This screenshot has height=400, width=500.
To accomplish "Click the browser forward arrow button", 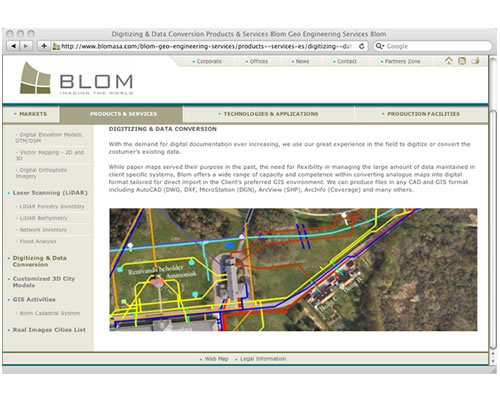I will click(26, 46).
